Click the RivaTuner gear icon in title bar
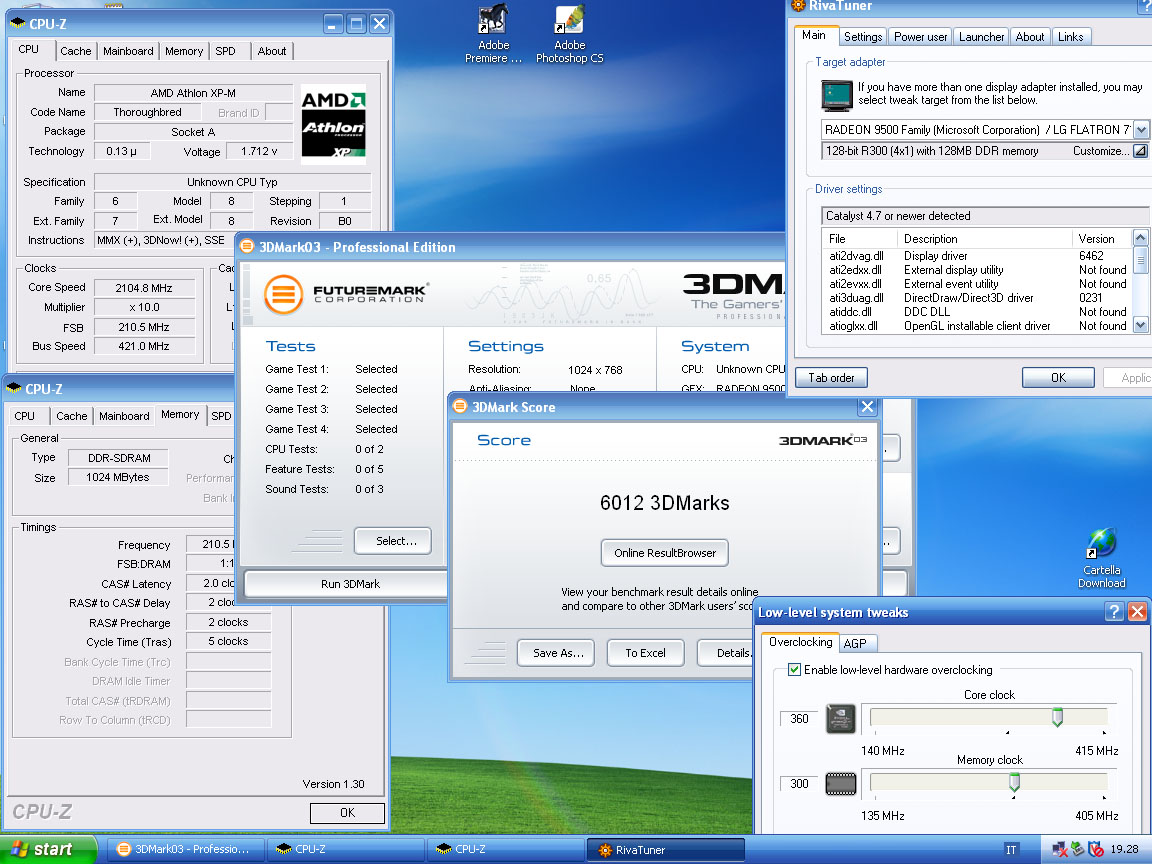This screenshot has height=864, width=1152. click(798, 5)
